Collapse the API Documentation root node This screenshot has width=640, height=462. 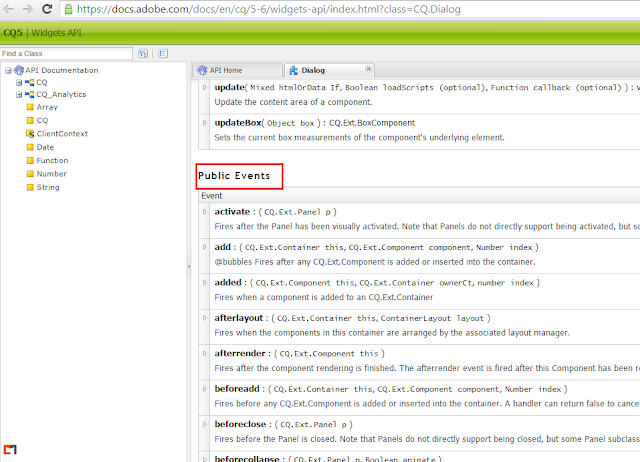8,71
